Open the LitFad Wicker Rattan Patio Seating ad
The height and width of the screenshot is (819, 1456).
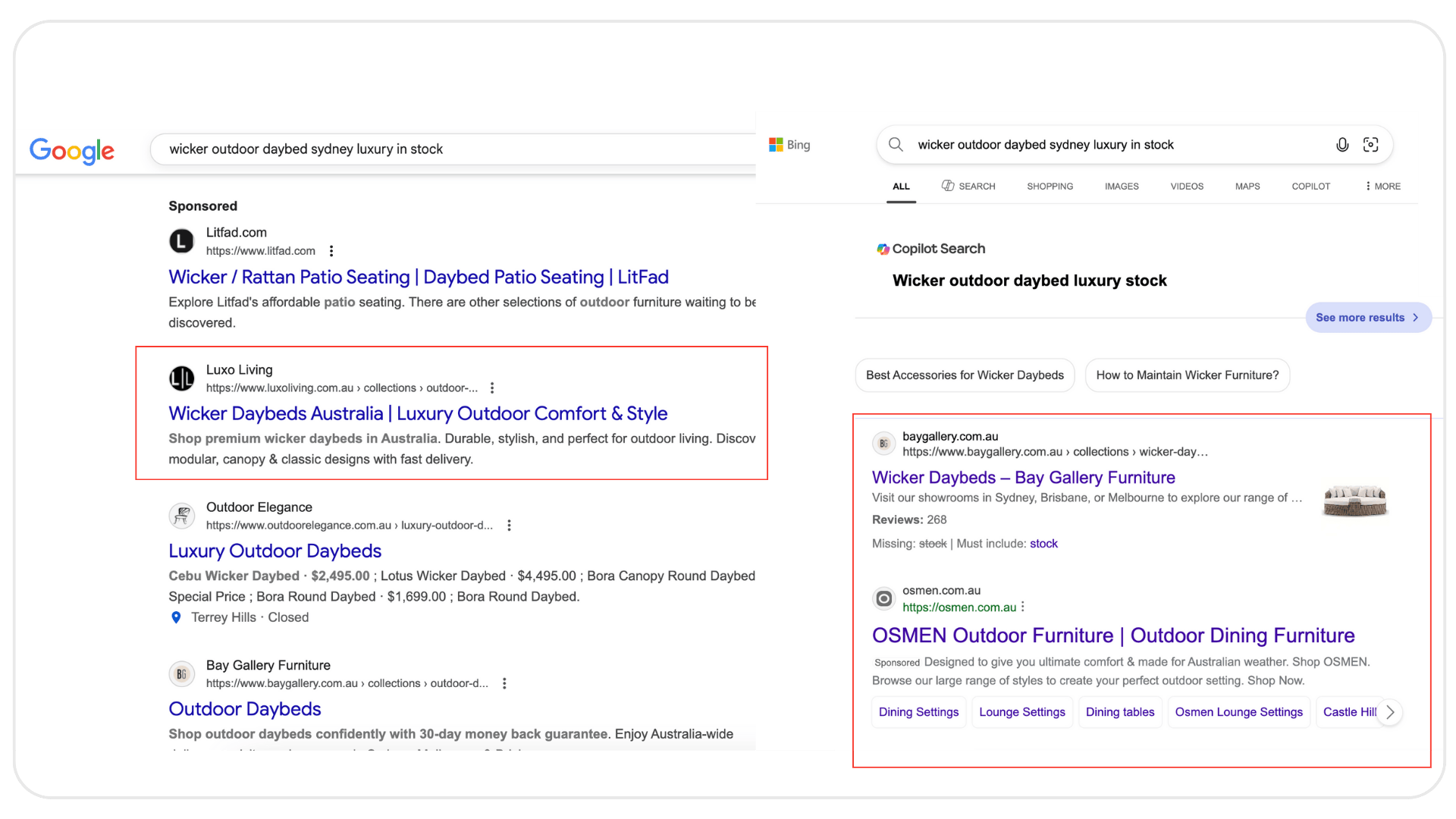419,278
